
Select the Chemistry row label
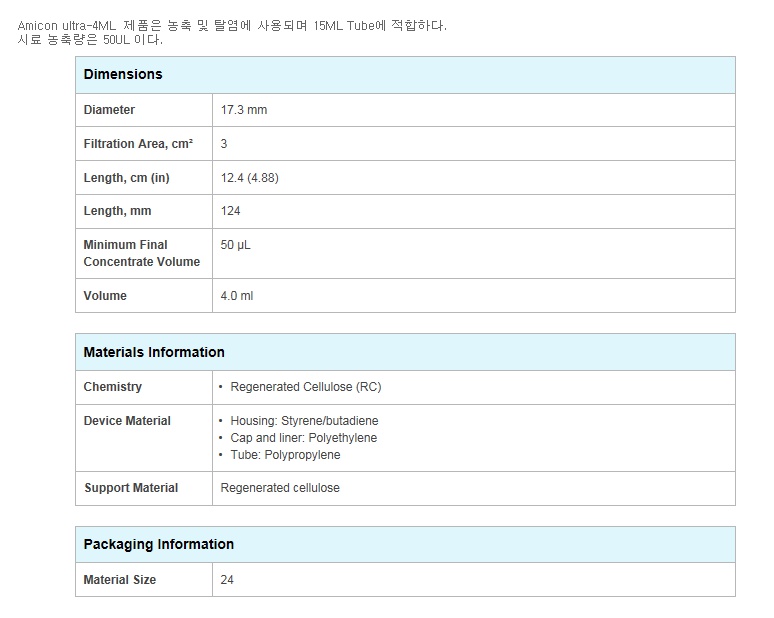tap(112, 387)
